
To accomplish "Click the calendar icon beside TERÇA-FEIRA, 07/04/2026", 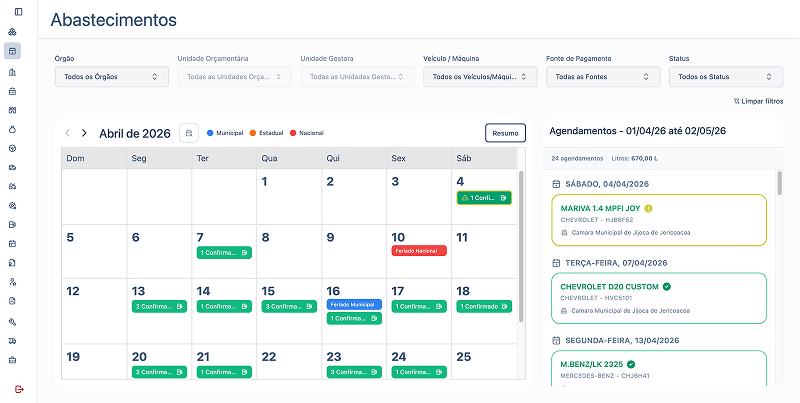I will [556, 263].
